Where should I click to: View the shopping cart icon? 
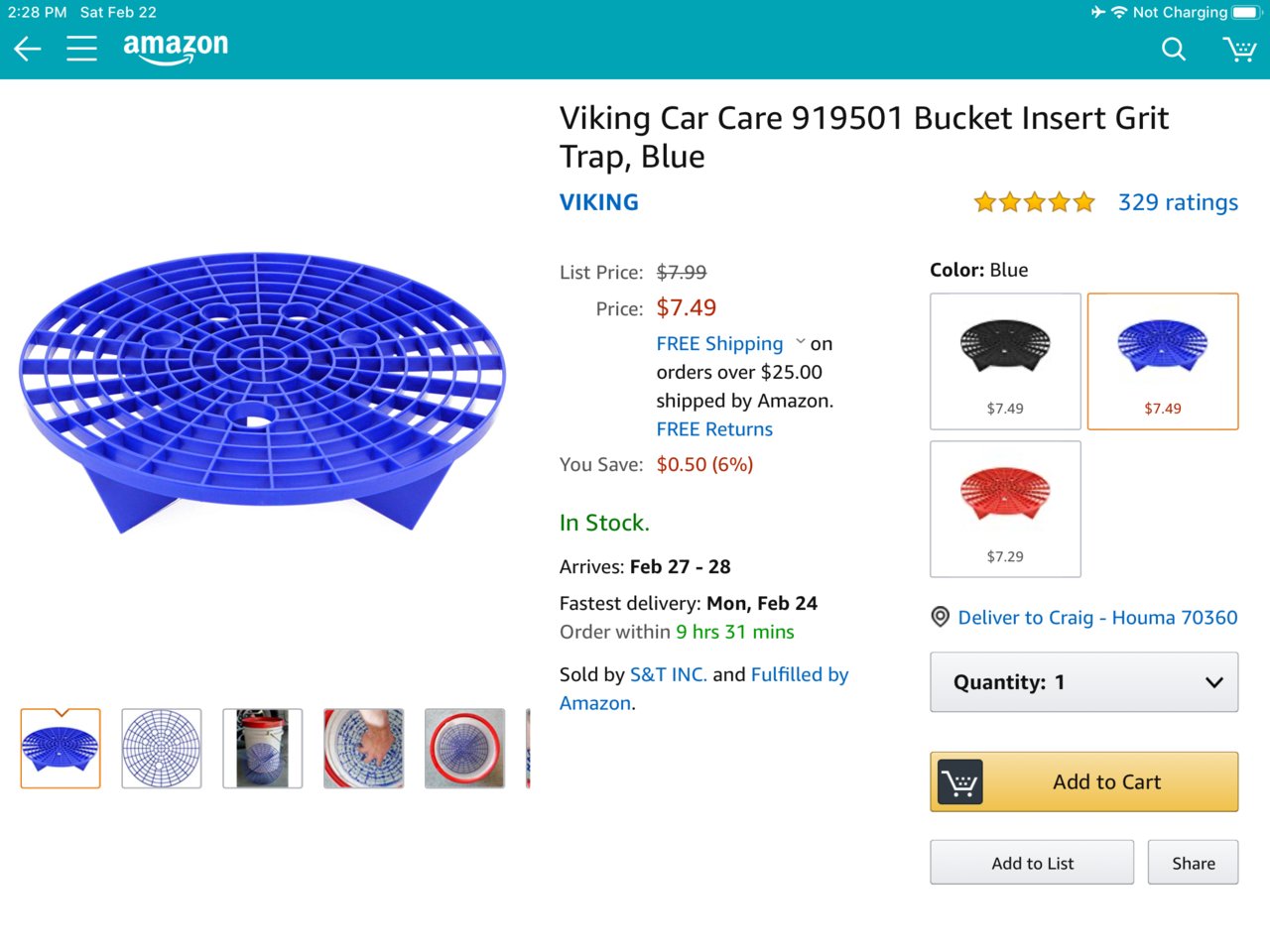[1239, 49]
